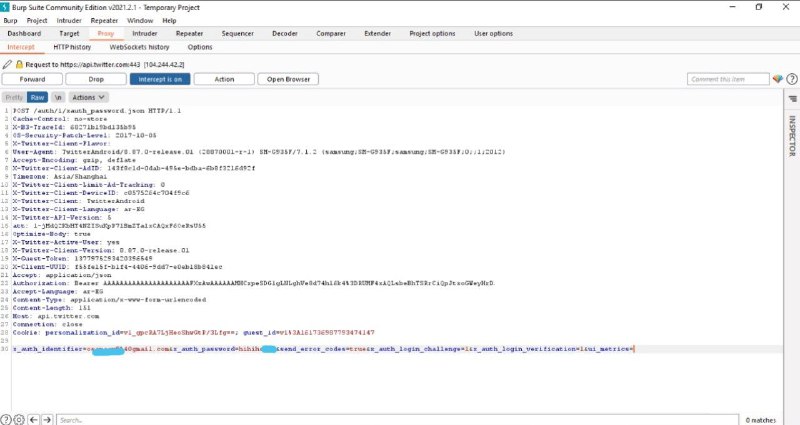Switch to the Comparer tab
The image size is (800, 425).
[331, 33]
